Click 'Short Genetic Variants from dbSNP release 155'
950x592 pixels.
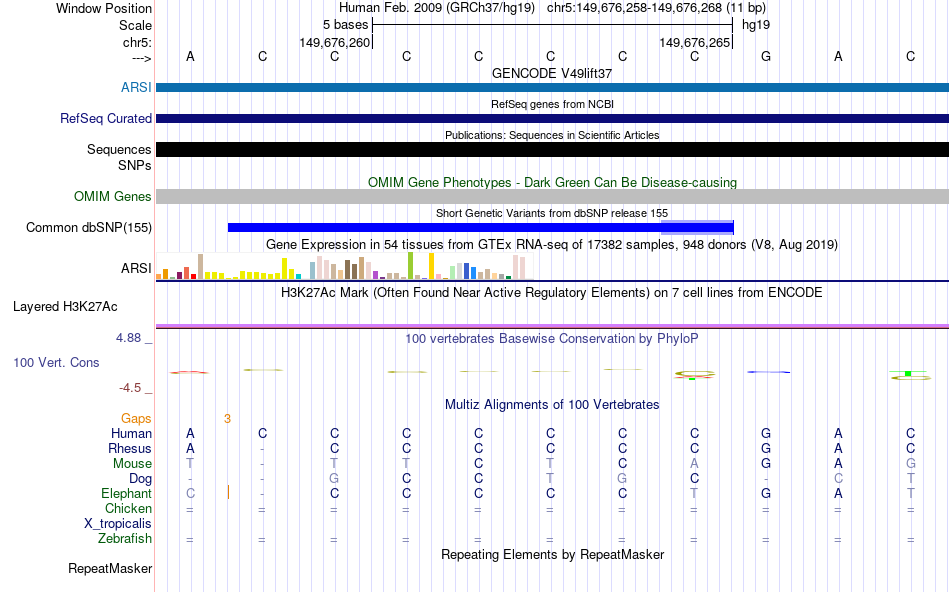[x=552, y=213]
